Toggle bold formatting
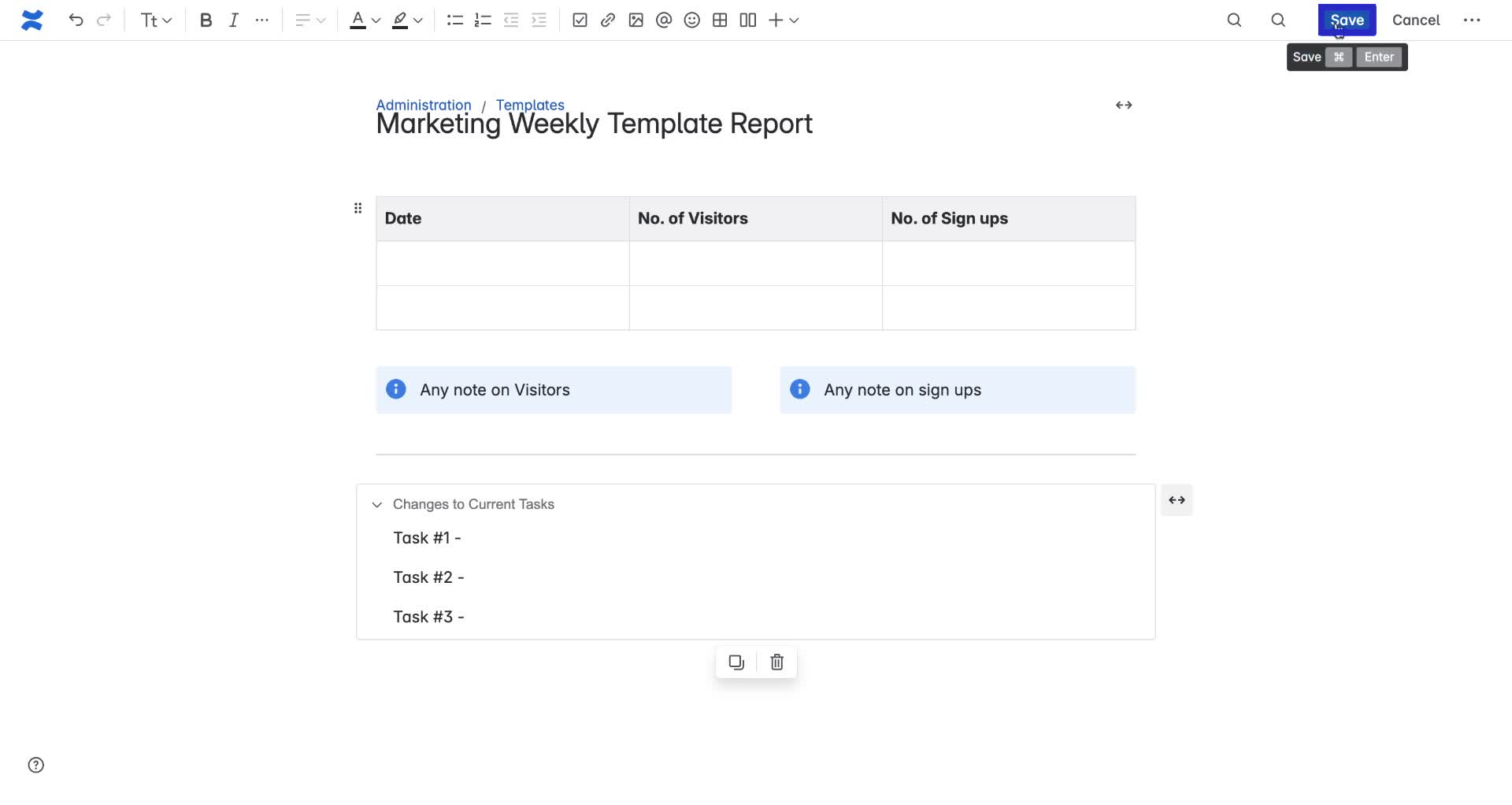1512x805 pixels. 206,20
